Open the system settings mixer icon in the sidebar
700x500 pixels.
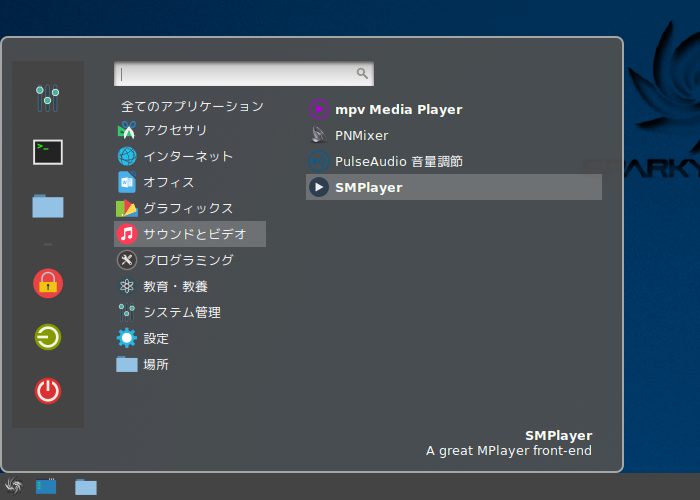48,98
